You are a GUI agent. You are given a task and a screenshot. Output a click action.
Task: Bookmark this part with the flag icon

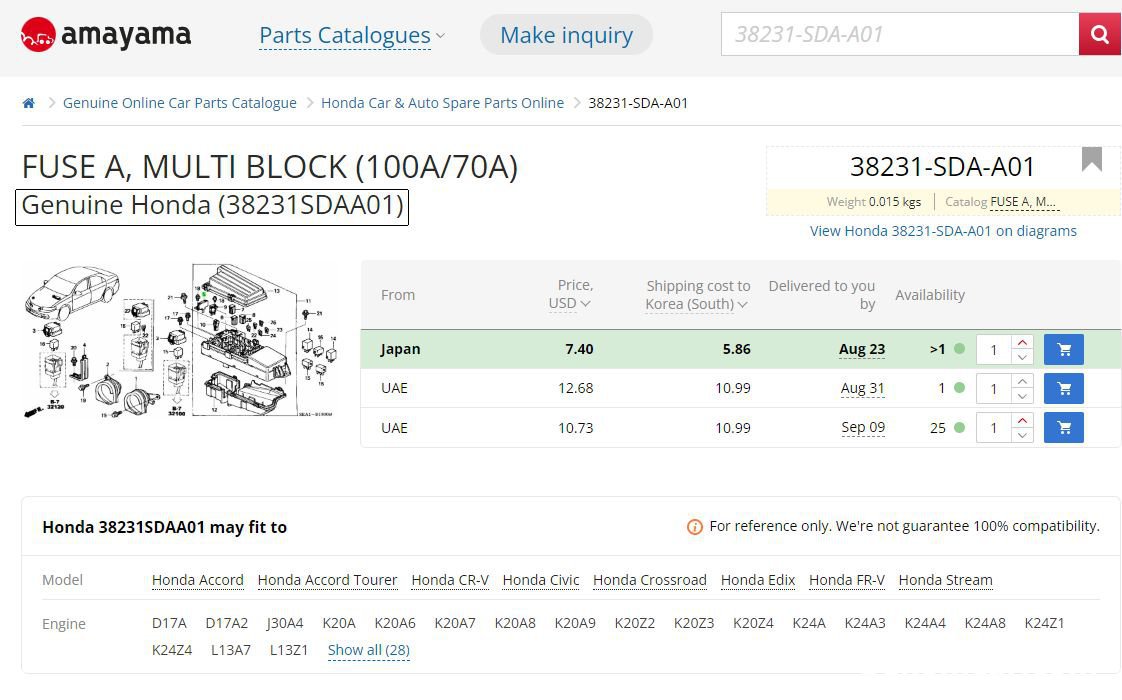click(x=1091, y=159)
